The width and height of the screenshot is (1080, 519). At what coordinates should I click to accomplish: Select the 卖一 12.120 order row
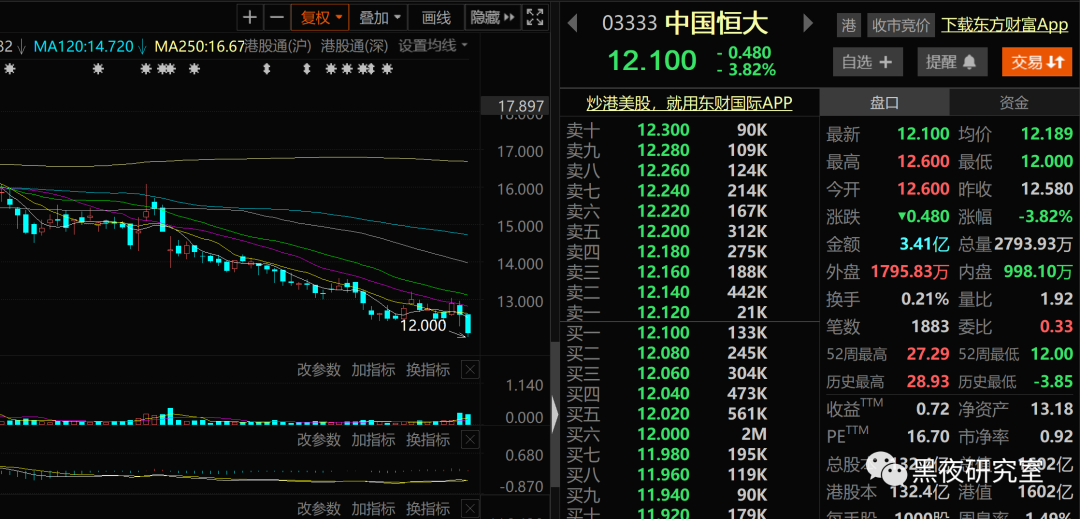click(x=689, y=313)
